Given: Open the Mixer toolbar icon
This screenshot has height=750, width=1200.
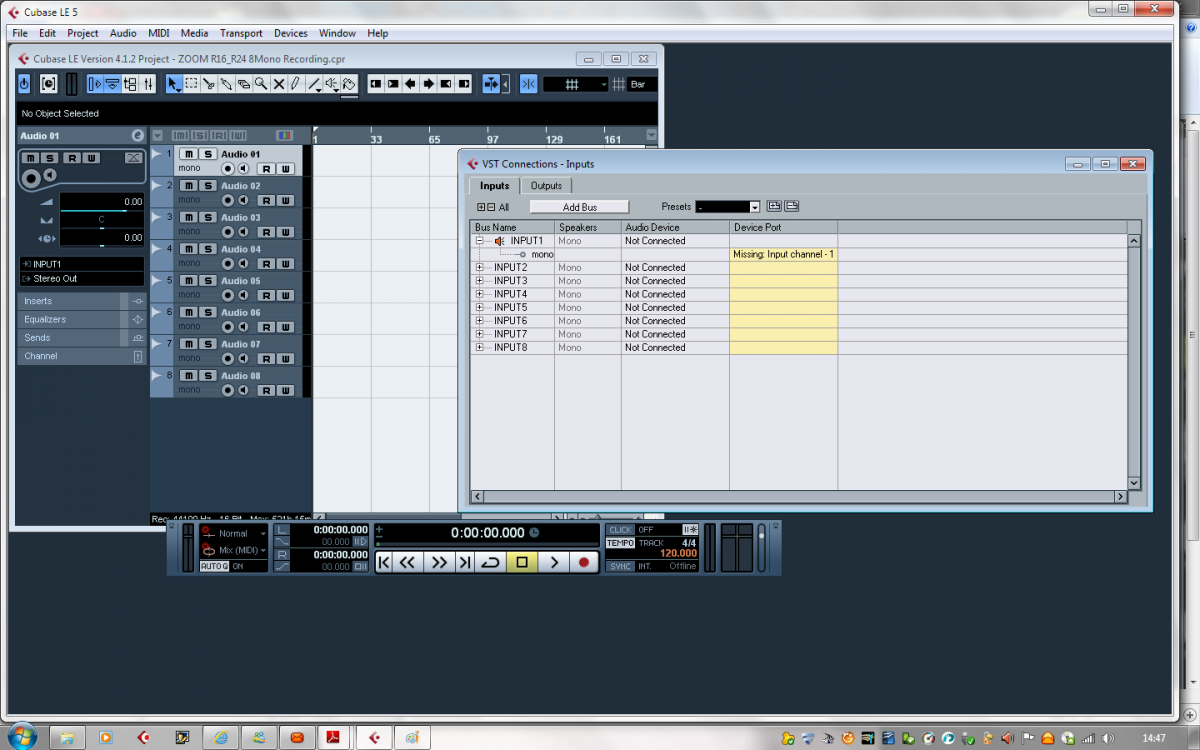Looking at the screenshot, I should (148, 84).
